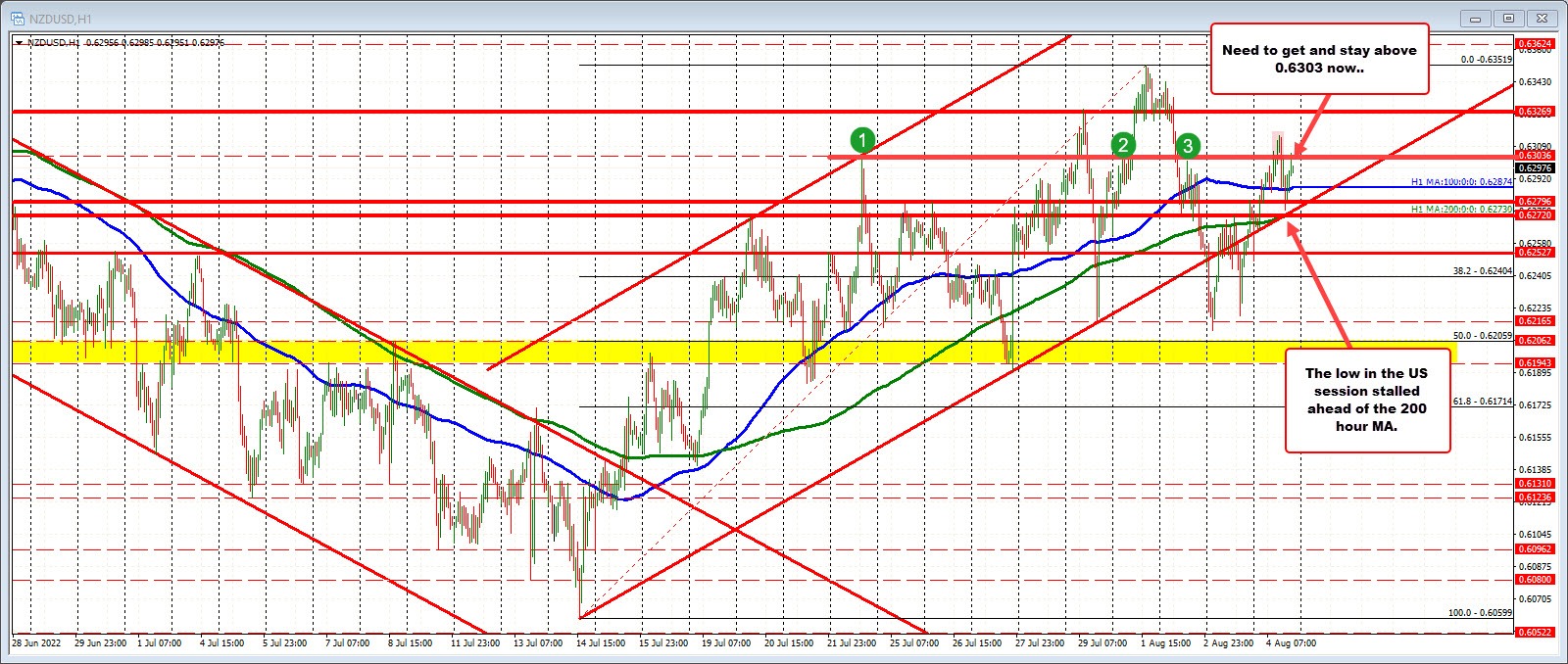1568x664 pixels.
Task: Expand the small triangle before NZDUSD,H1 chart label
Action: [20, 43]
